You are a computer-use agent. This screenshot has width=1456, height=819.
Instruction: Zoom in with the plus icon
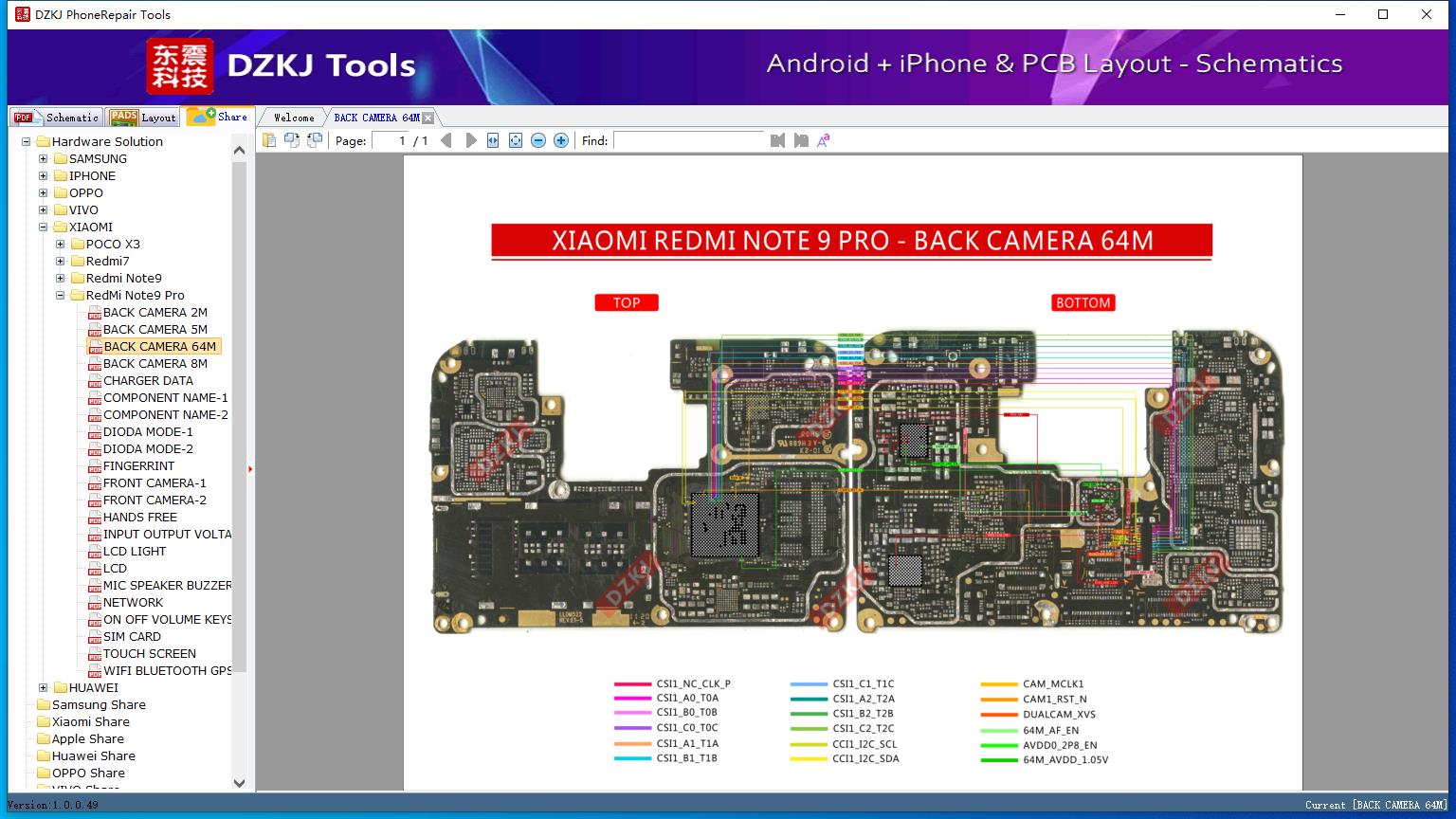coord(561,140)
